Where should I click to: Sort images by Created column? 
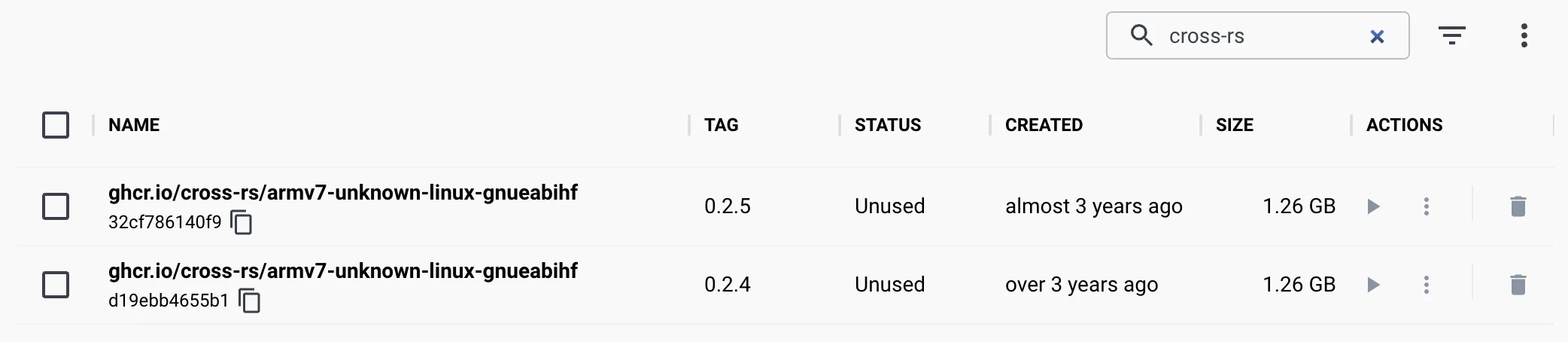1044,125
